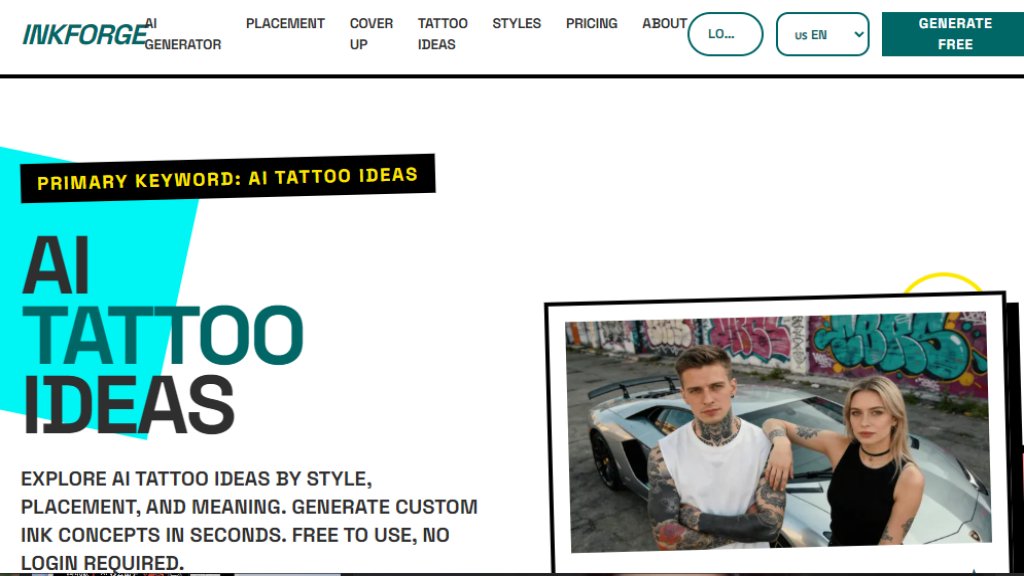Click the yellow circle above the photo
This screenshot has width=1024, height=576.
[942, 281]
